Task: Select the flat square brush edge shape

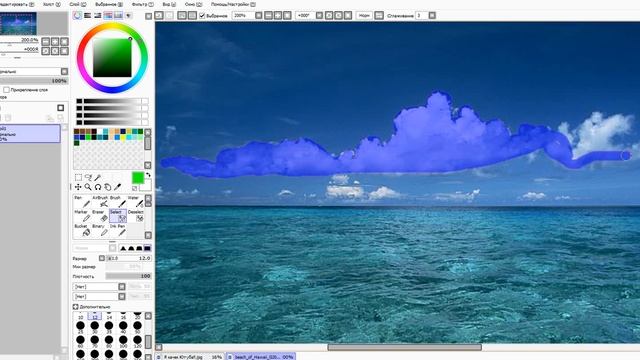Action: (147, 248)
